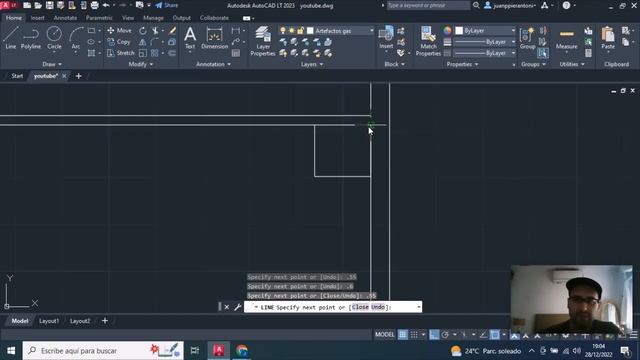Add a new drawing tab with plus
640x360 pixels.
pyautogui.click(x=79, y=76)
